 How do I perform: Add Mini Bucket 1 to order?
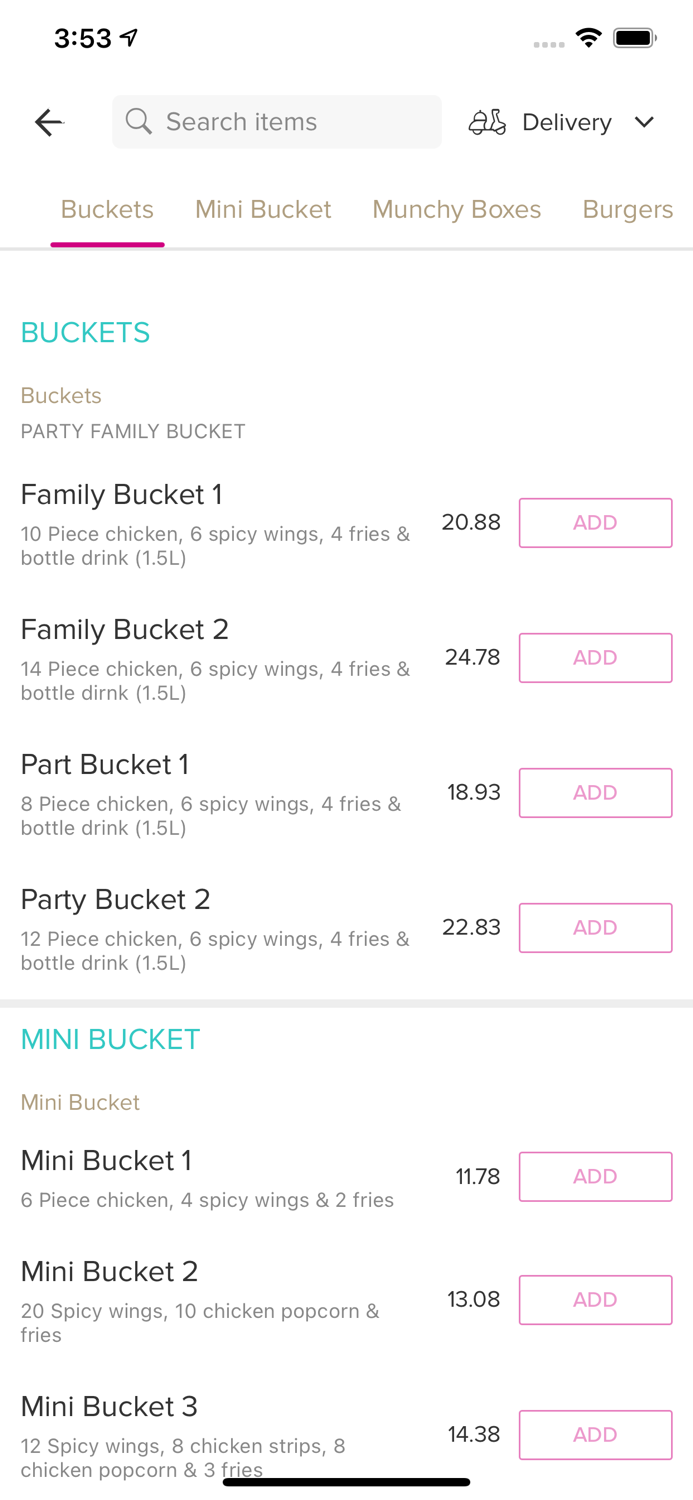(x=595, y=1176)
